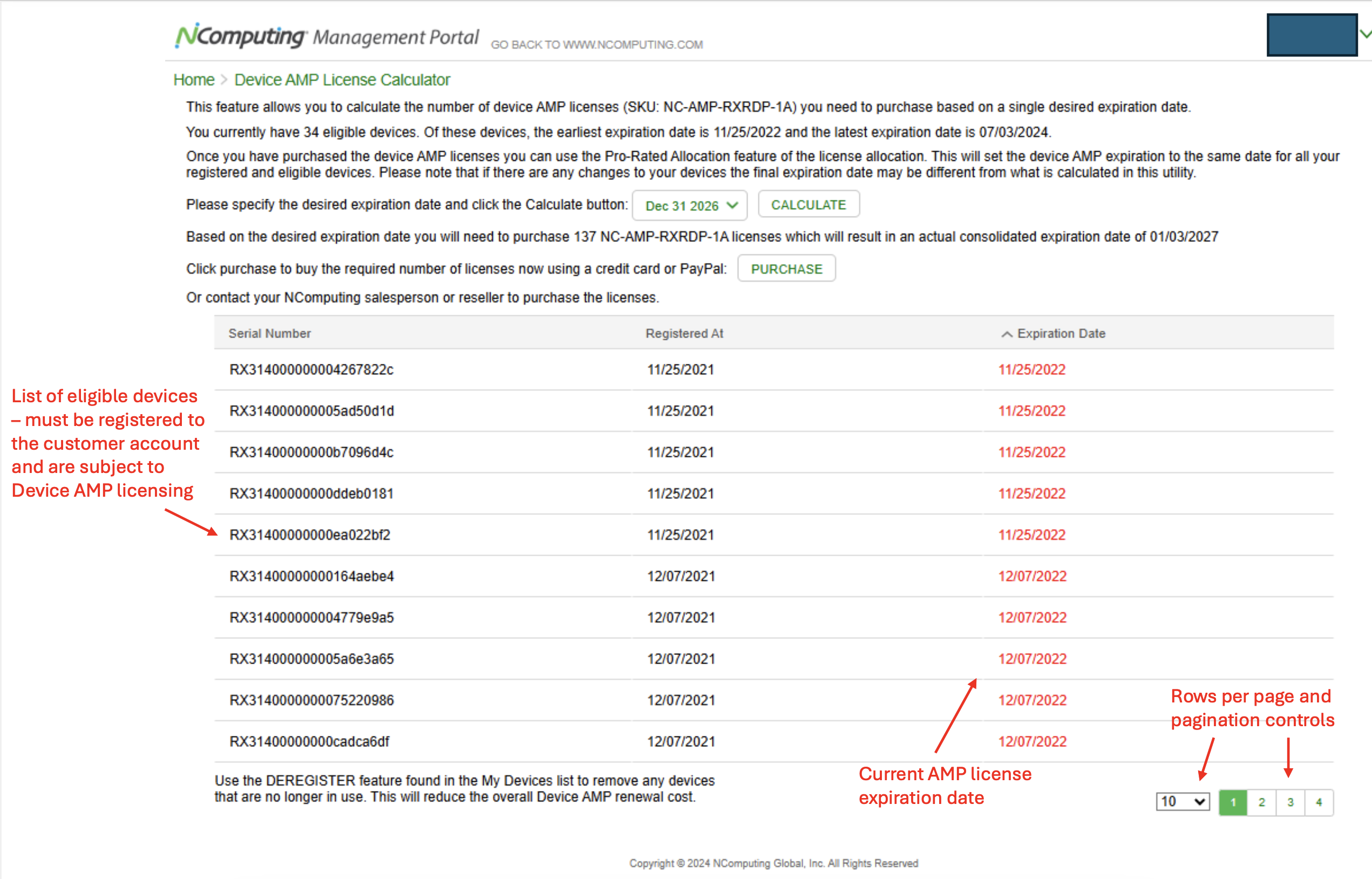This screenshot has height=879, width=1372.
Task: Click registered date for RX31400000000164aebe4
Action: point(681,577)
